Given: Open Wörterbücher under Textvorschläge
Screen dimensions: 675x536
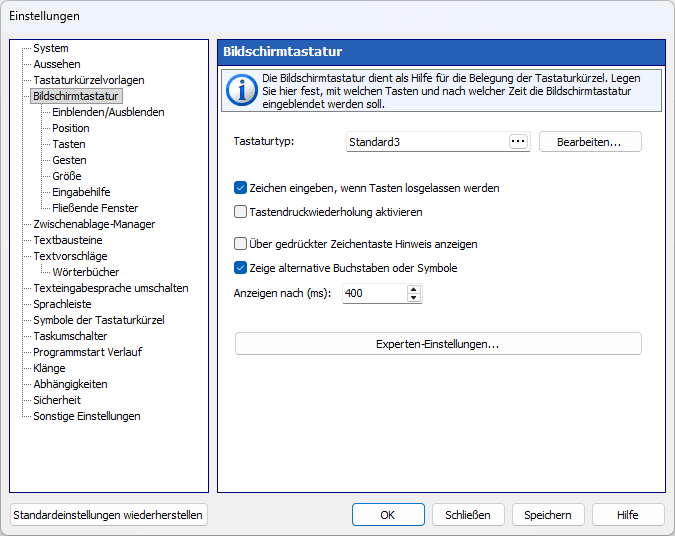Looking at the screenshot, I should point(85,272).
